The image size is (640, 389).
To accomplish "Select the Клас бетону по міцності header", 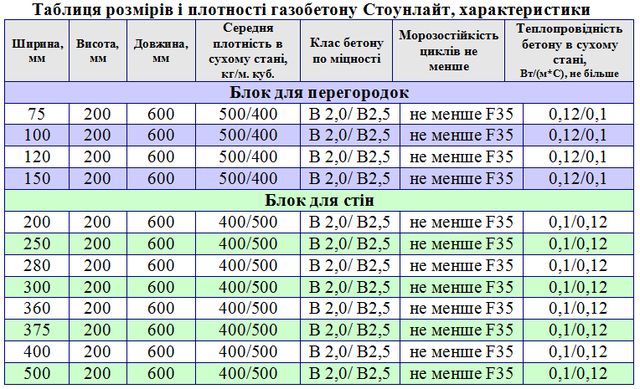I will point(347,50).
